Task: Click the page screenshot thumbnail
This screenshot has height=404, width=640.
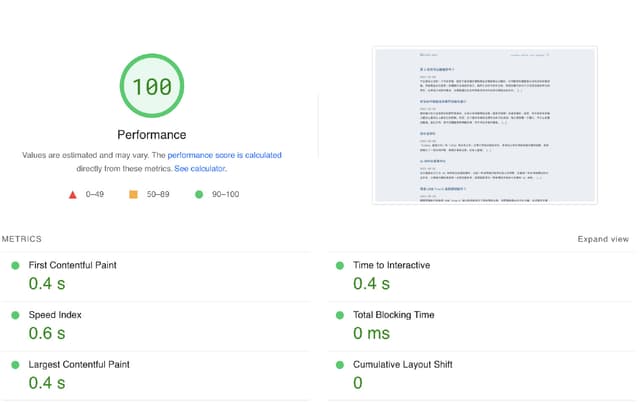Action: tap(484, 125)
